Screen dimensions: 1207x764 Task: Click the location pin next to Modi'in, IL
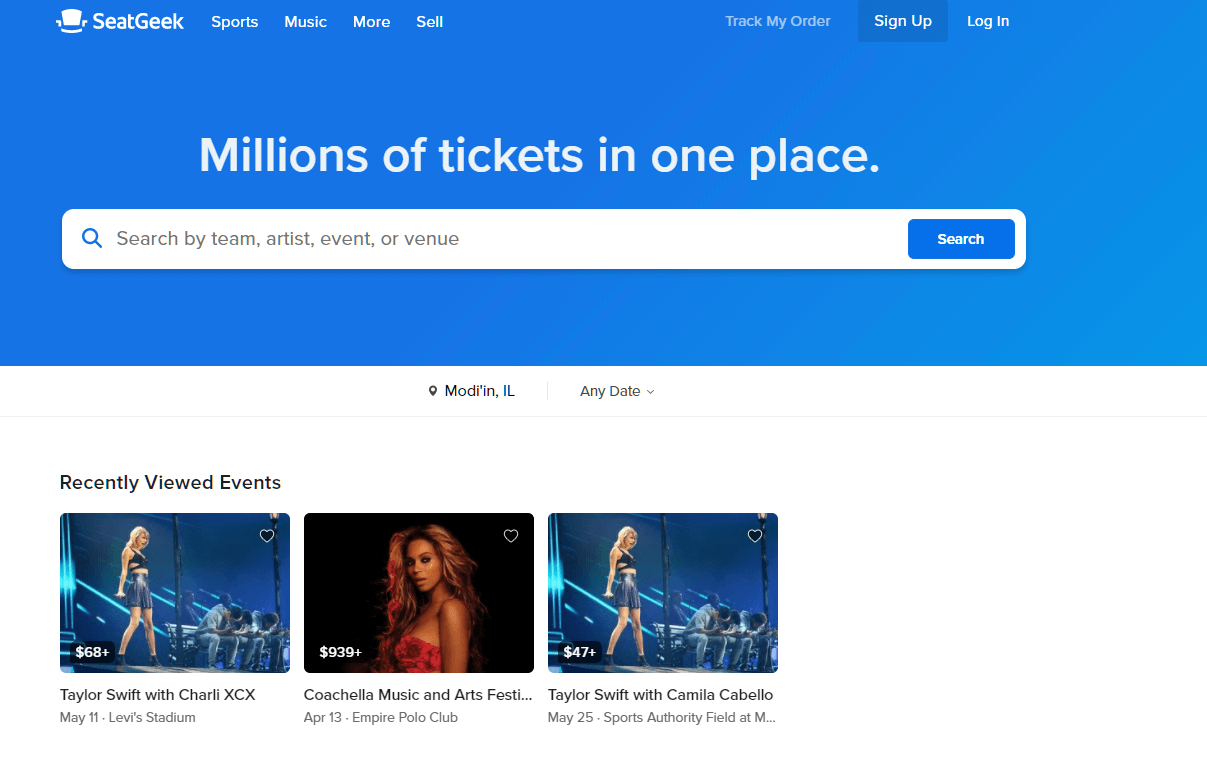click(433, 391)
